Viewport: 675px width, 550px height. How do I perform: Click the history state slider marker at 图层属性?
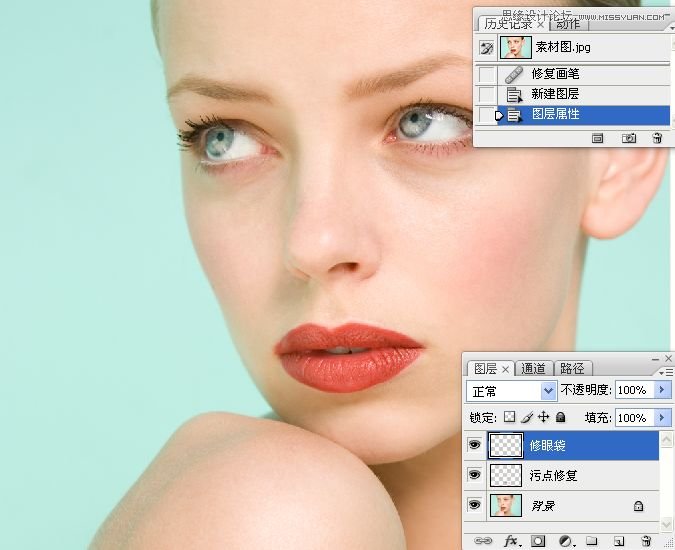pos(499,116)
